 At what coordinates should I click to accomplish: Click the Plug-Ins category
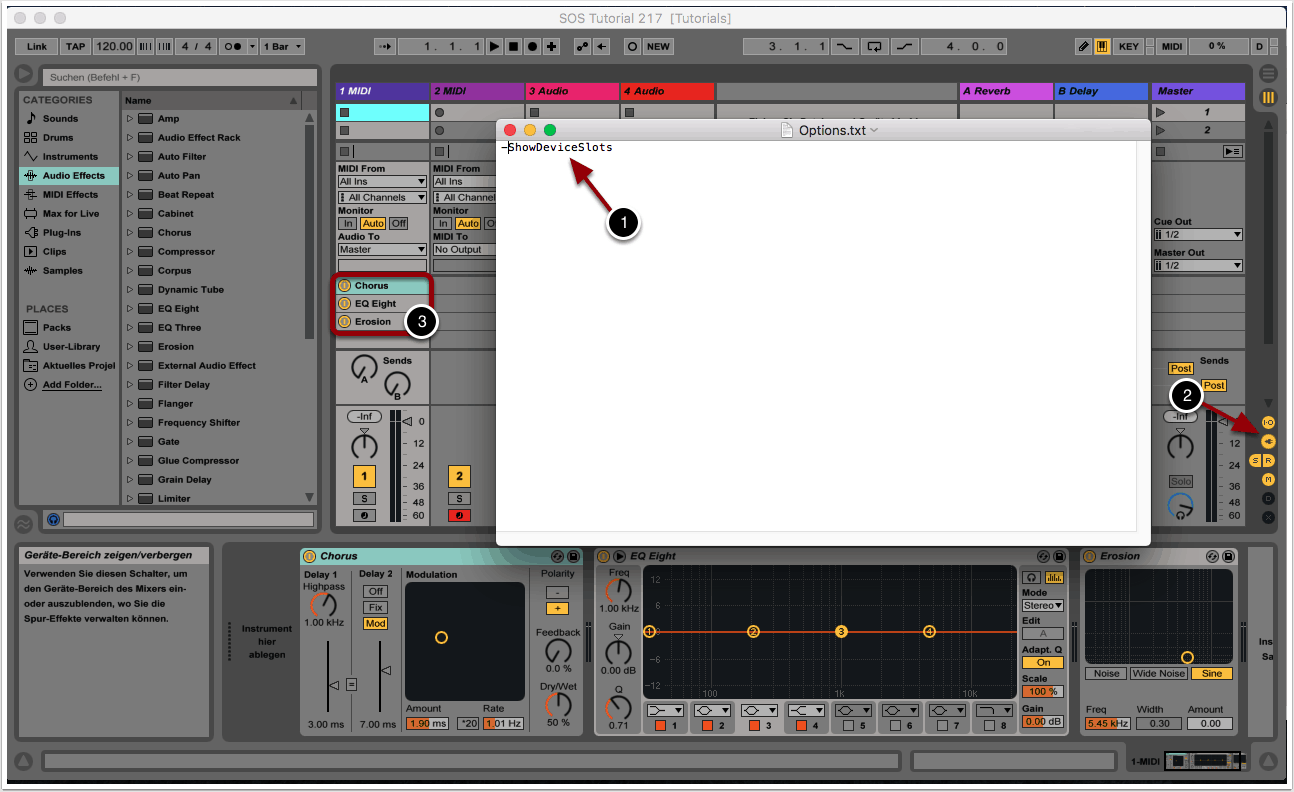[x=61, y=233]
